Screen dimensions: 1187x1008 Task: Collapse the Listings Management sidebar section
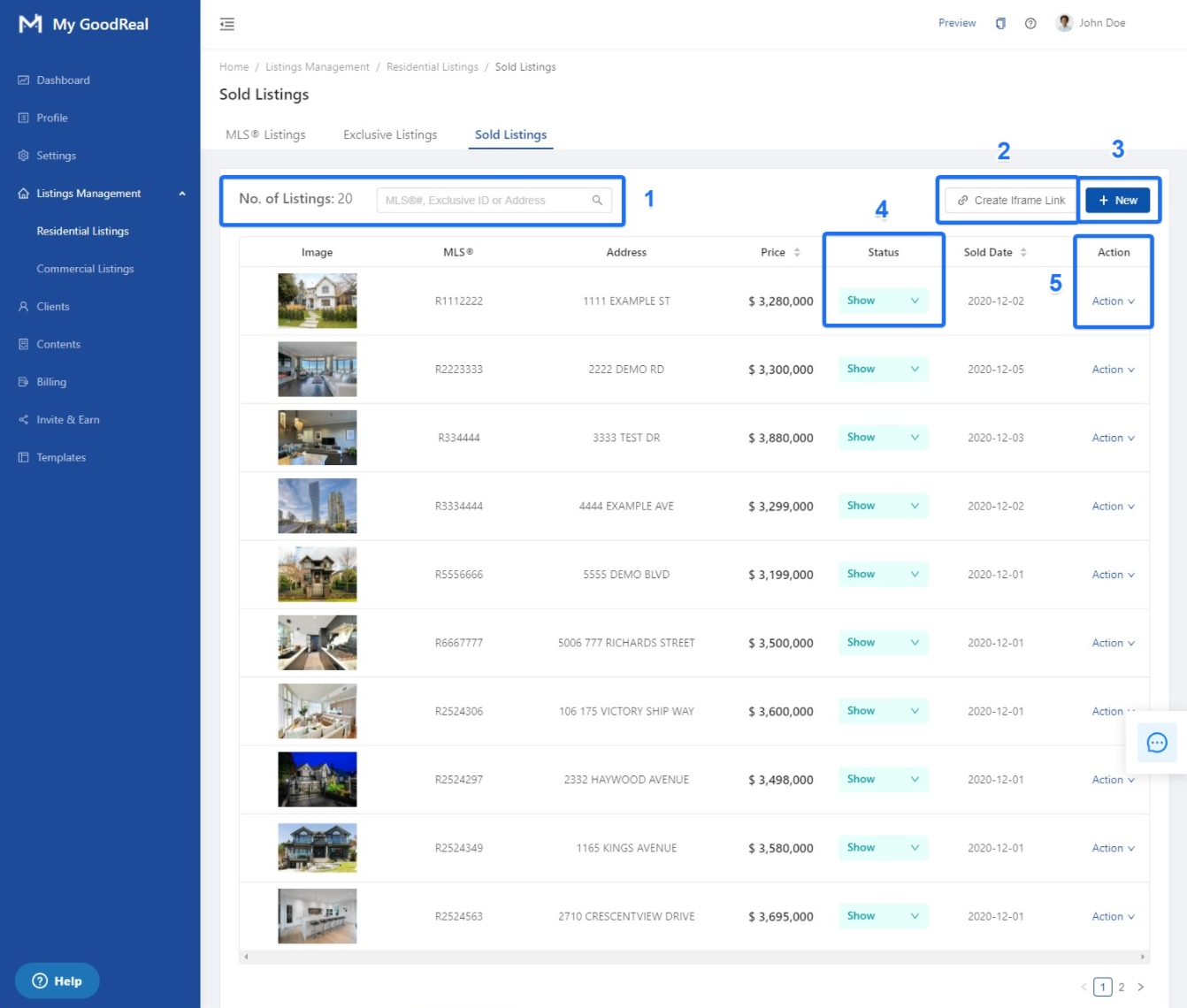click(x=182, y=194)
